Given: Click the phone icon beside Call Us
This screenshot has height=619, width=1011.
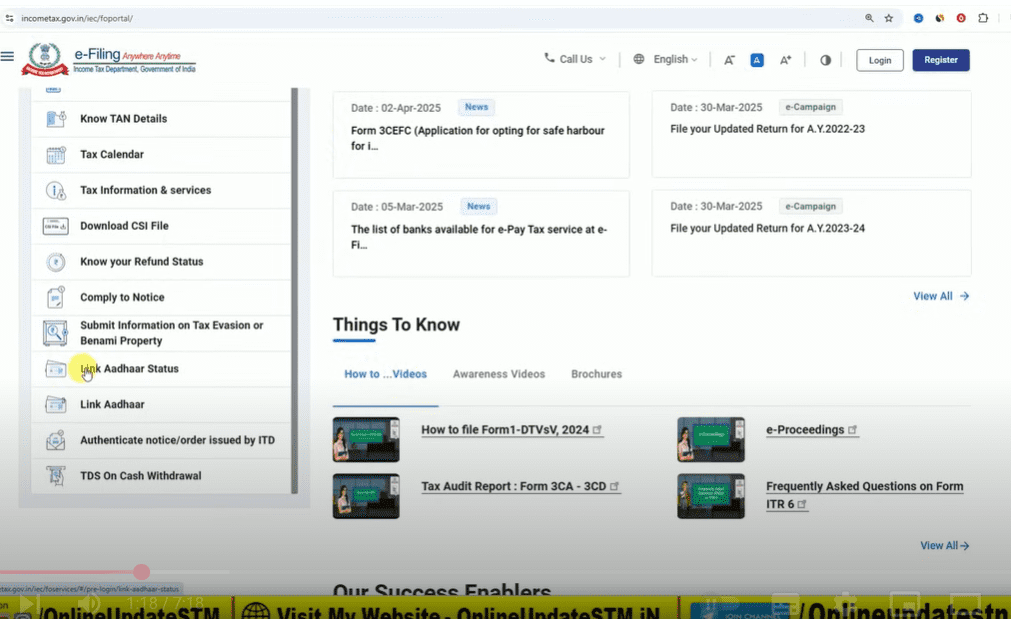Looking at the screenshot, I should click(x=549, y=58).
